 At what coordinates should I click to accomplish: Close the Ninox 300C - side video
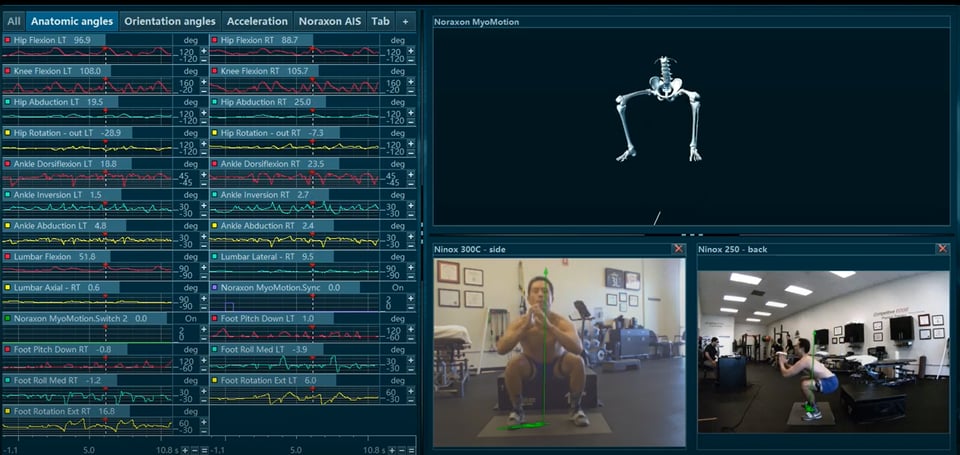point(678,249)
